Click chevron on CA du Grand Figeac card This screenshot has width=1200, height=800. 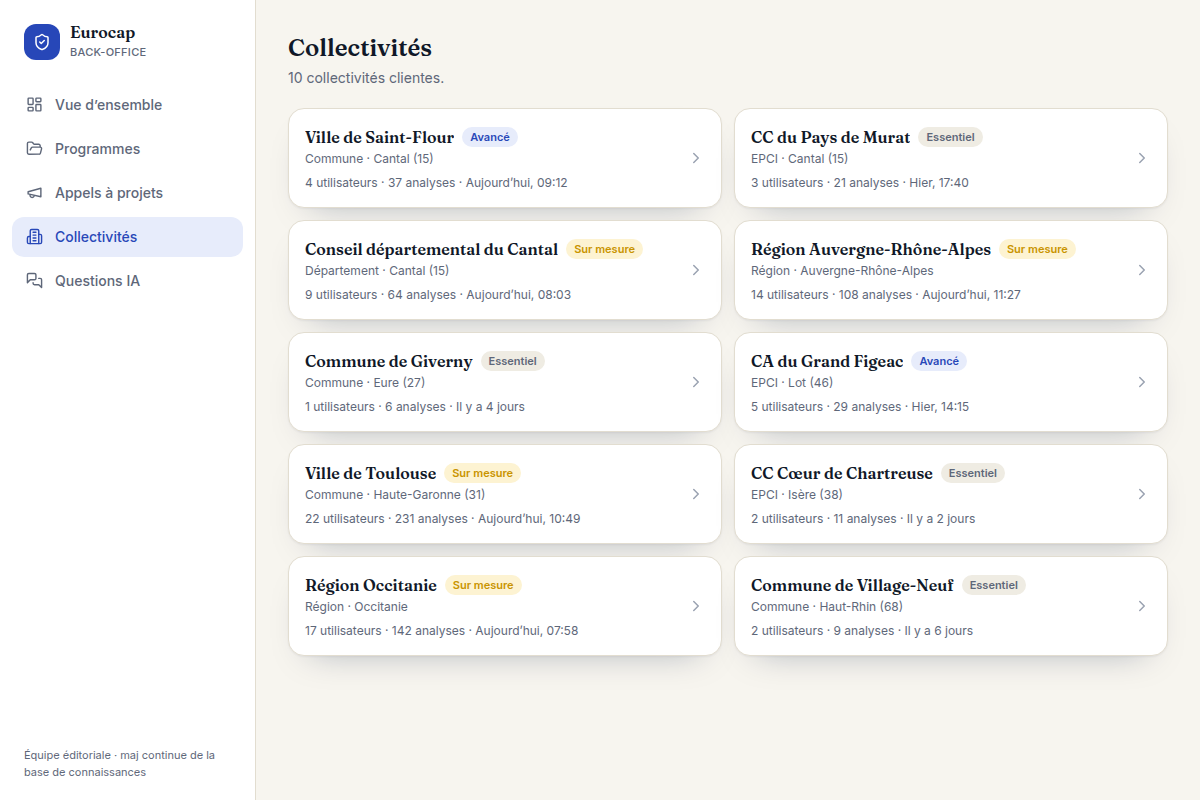pos(1142,382)
